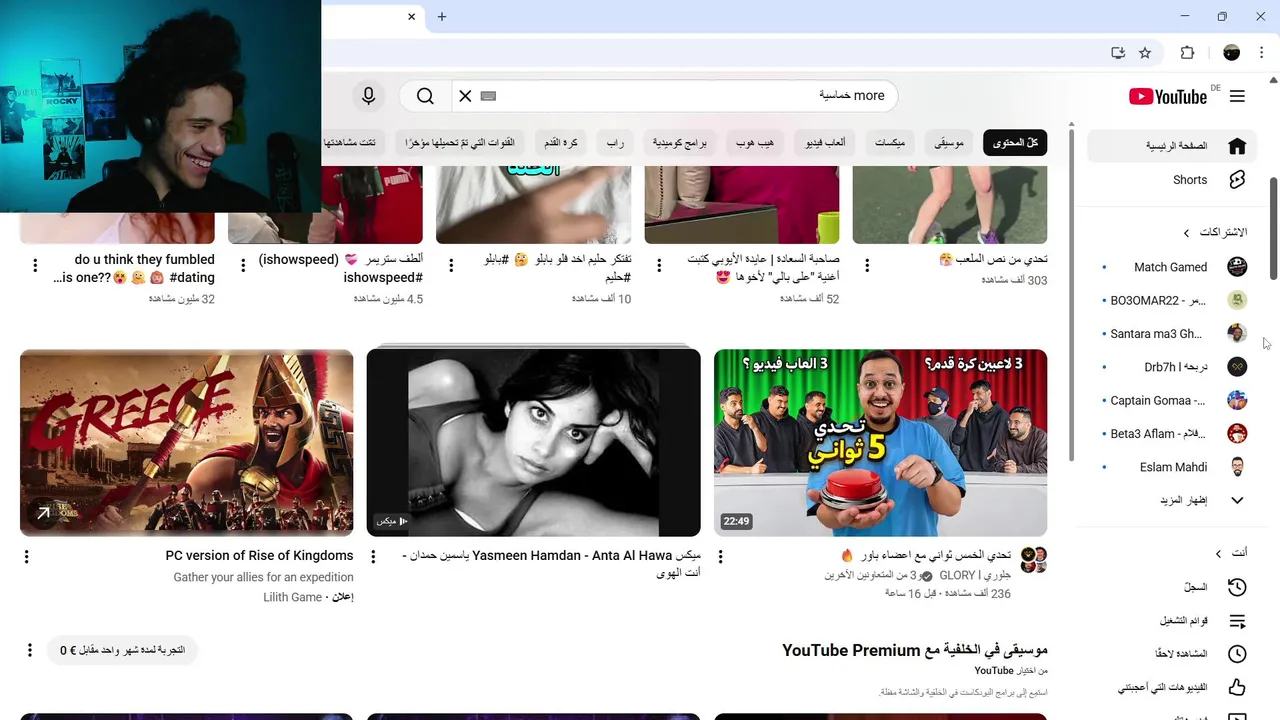The image size is (1280, 720).
Task: Open the Drb7h subscription channel
Action: [x=1172, y=367]
